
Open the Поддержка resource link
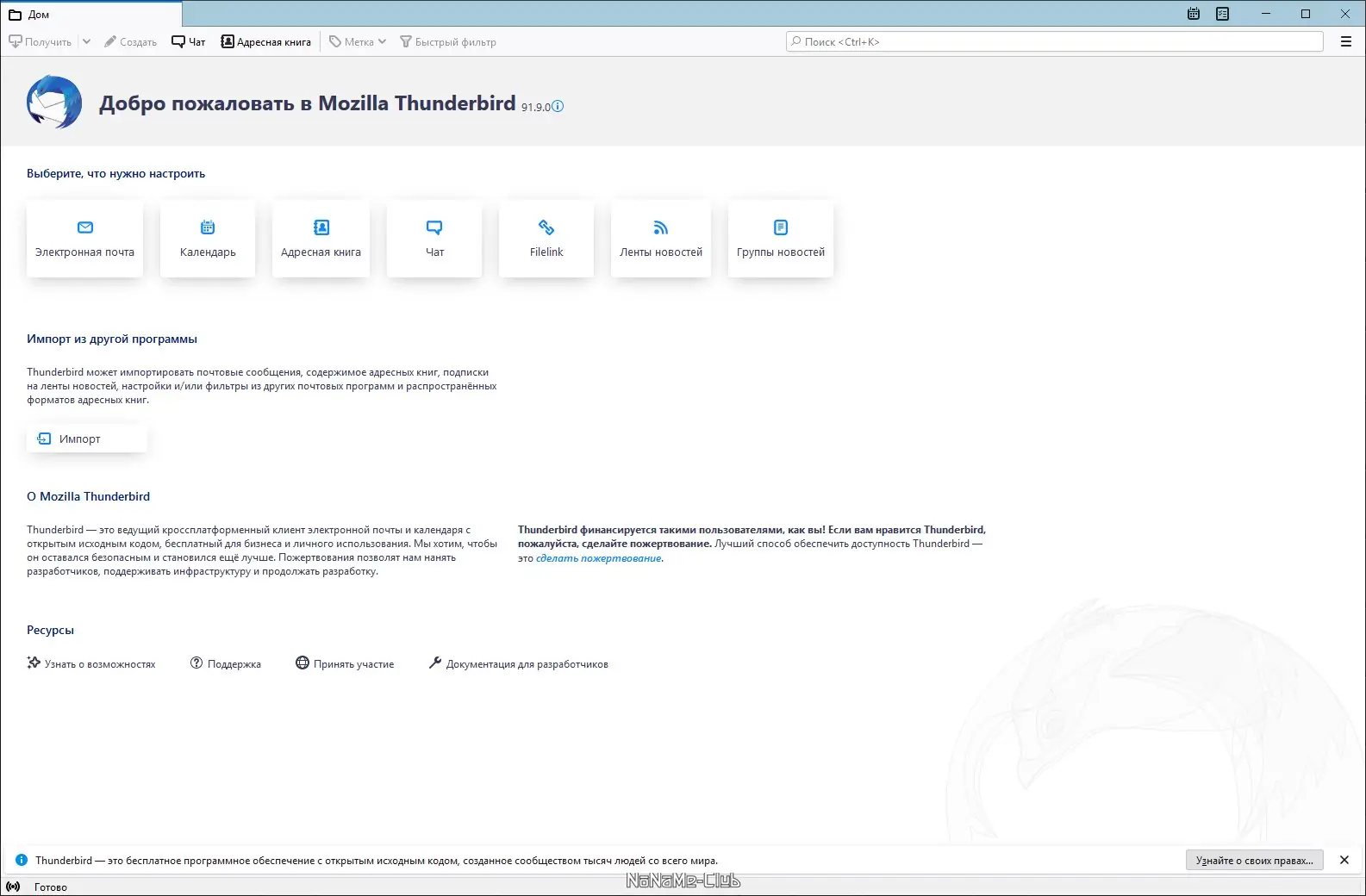(226, 663)
